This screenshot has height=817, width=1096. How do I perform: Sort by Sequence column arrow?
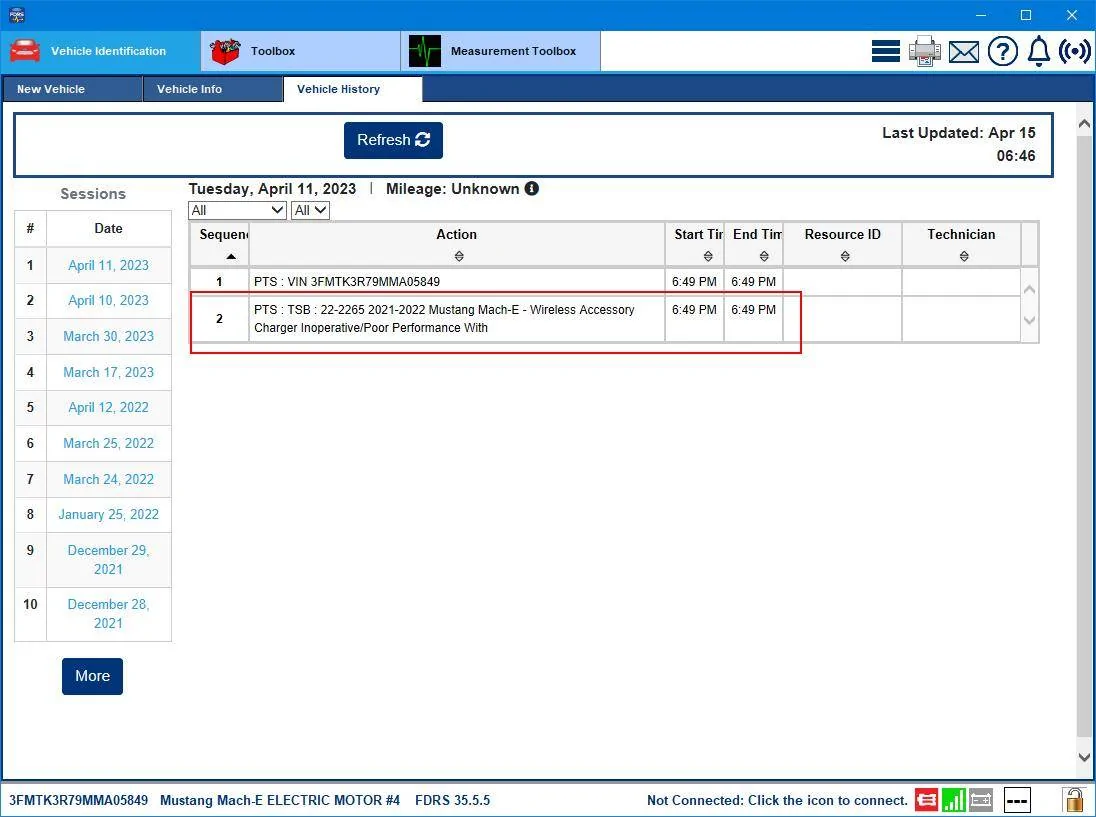click(x=231, y=256)
